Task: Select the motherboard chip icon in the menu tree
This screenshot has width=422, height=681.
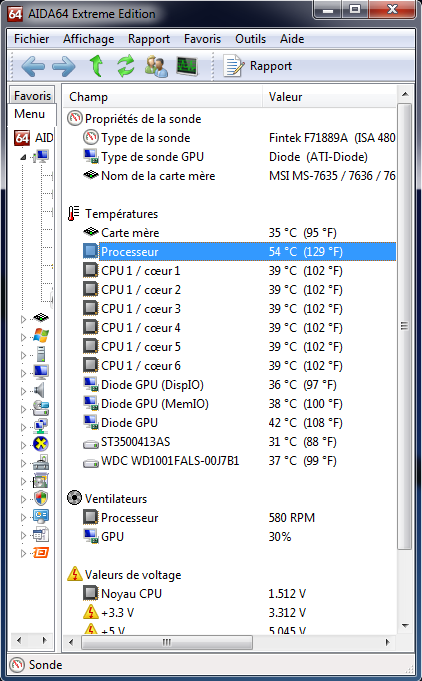Action: (x=41, y=317)
